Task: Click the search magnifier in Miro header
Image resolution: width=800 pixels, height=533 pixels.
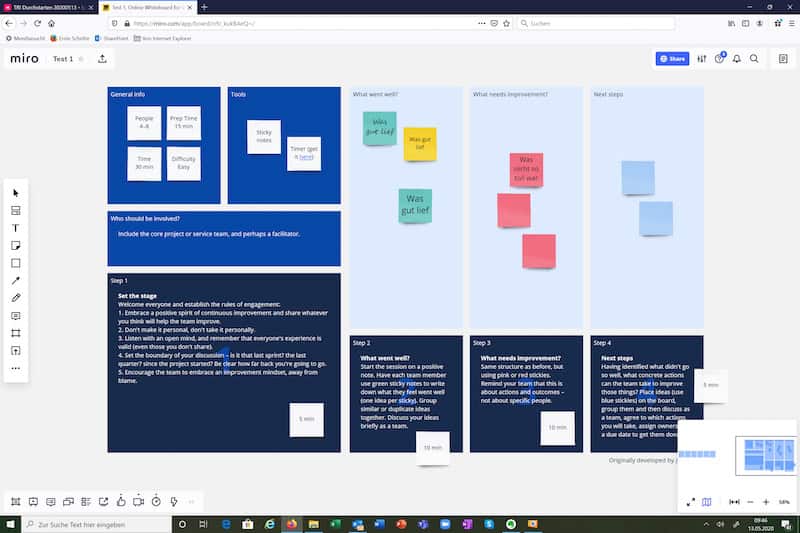Action: tap(754, 59)
